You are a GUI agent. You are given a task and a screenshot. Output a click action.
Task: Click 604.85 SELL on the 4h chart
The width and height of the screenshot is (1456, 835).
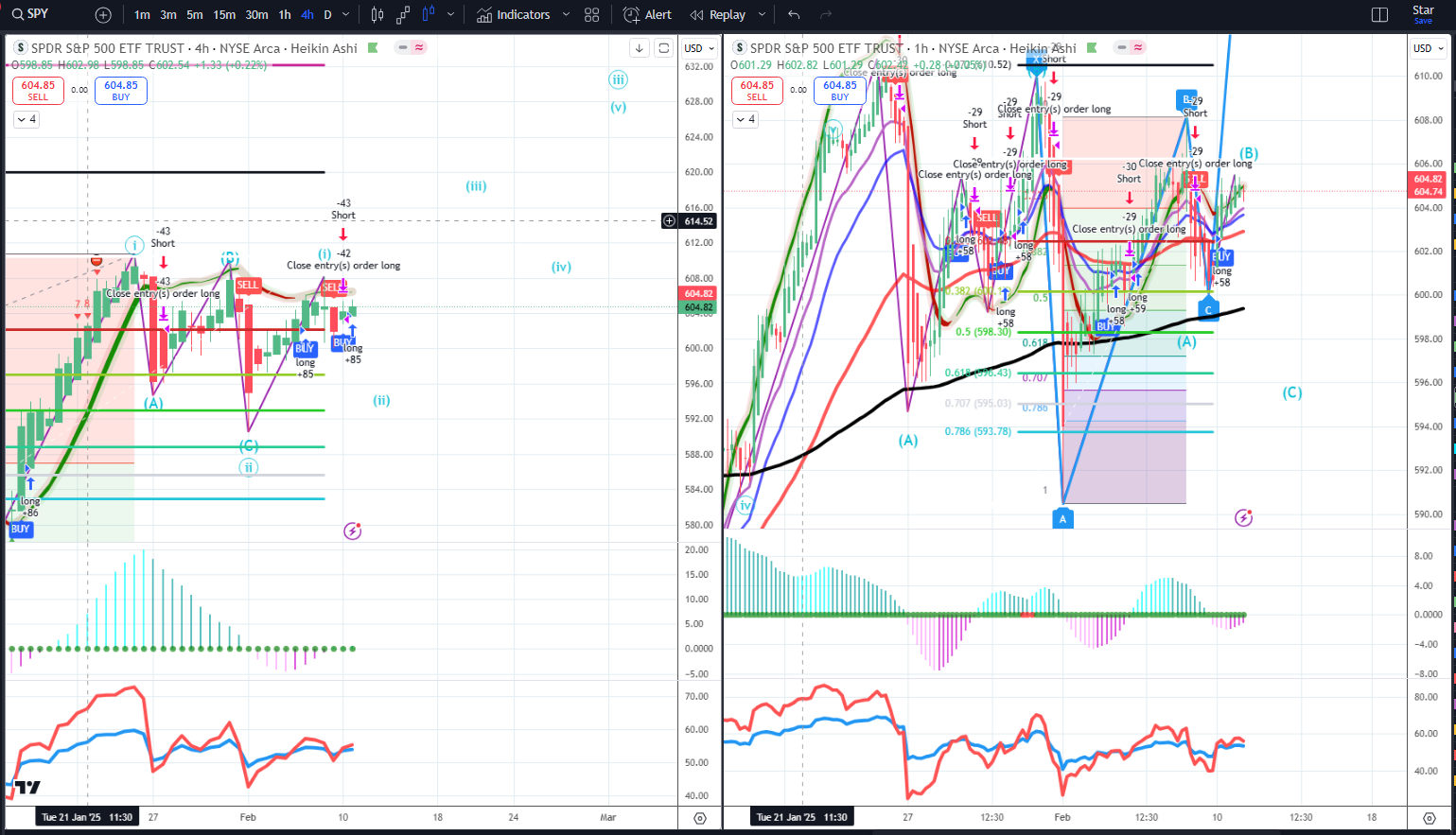(x=38, y=90)
